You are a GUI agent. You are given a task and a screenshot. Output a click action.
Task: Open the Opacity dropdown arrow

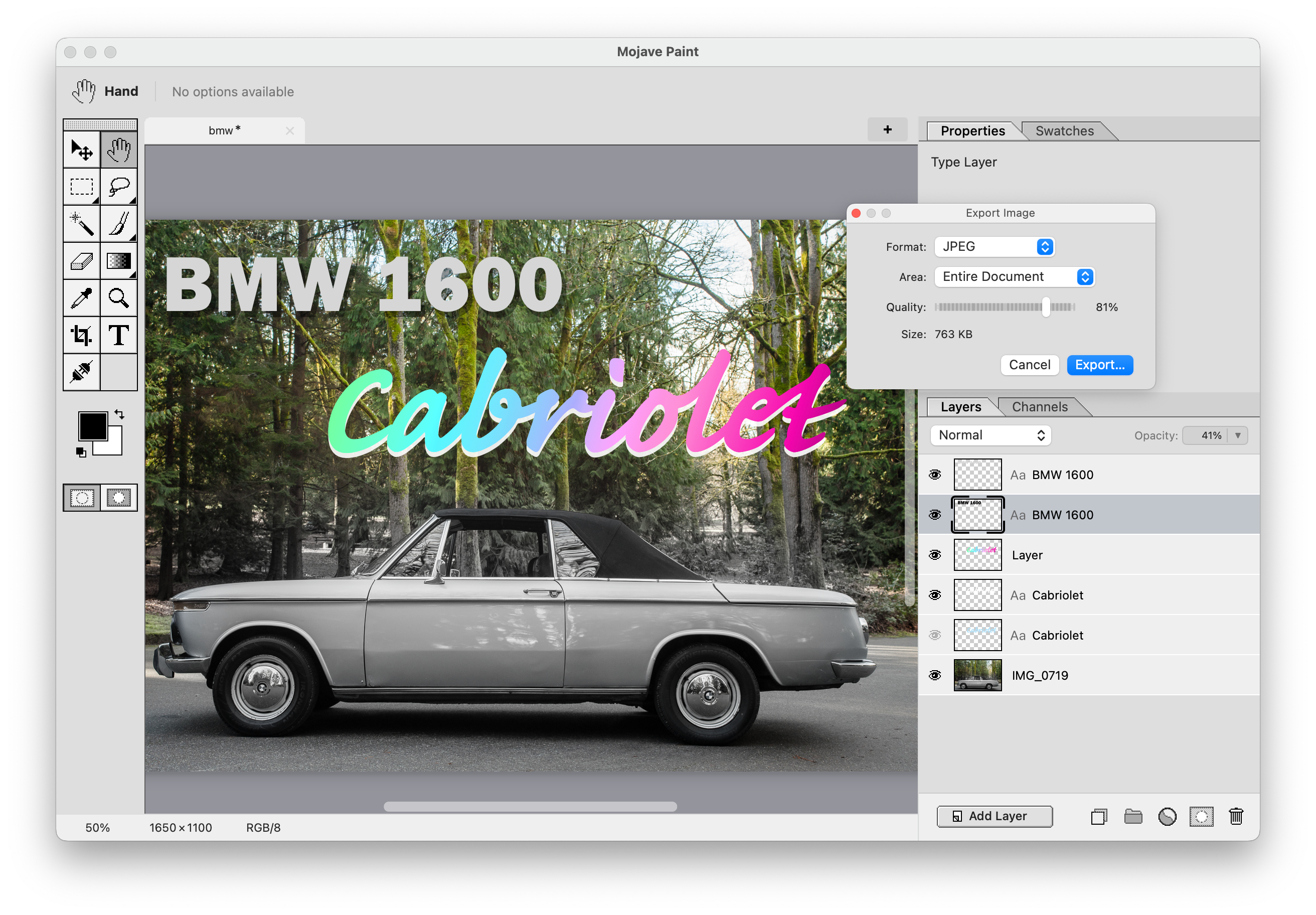1238,436
